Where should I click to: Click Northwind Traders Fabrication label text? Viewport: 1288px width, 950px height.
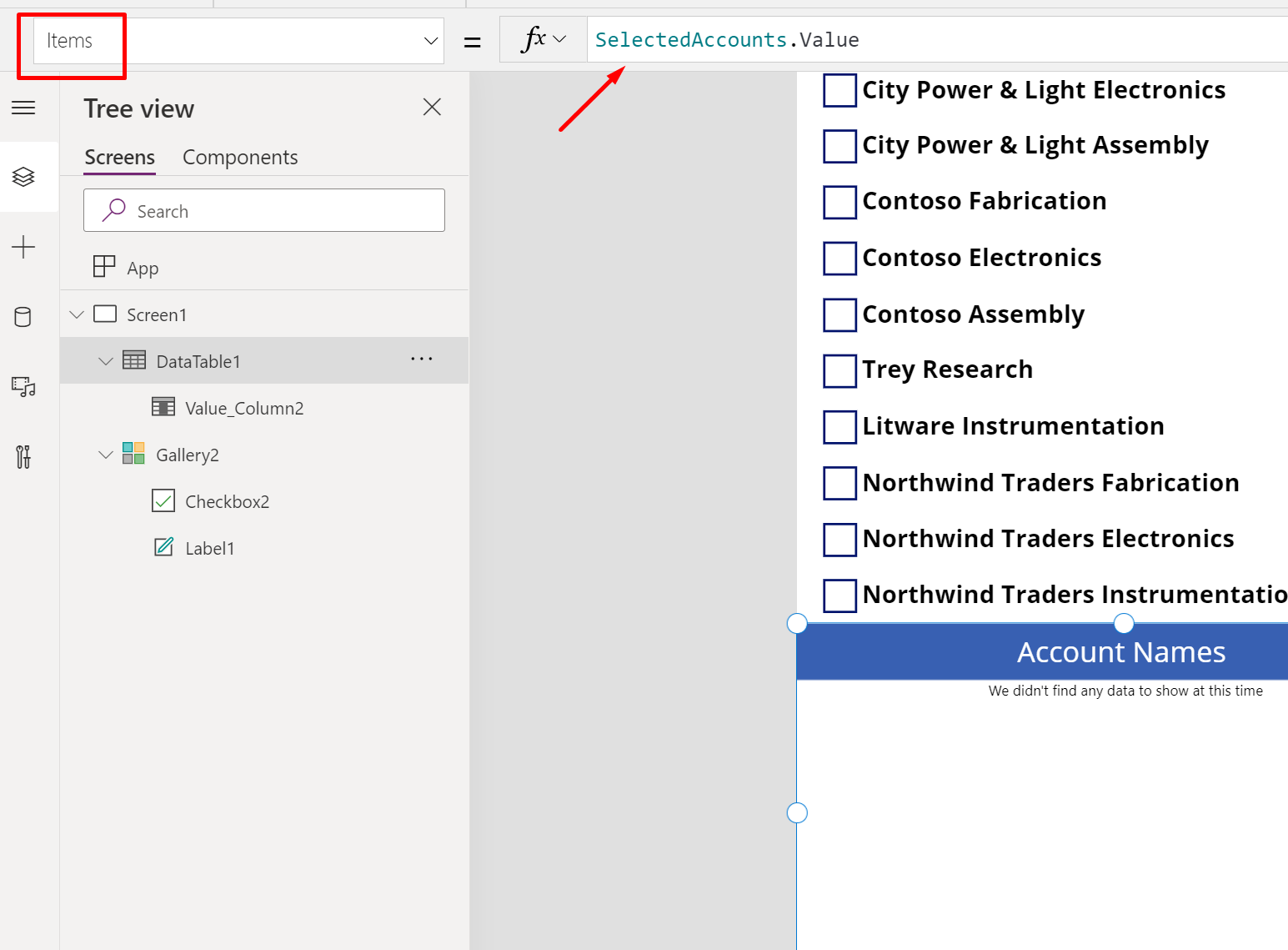1051,483
